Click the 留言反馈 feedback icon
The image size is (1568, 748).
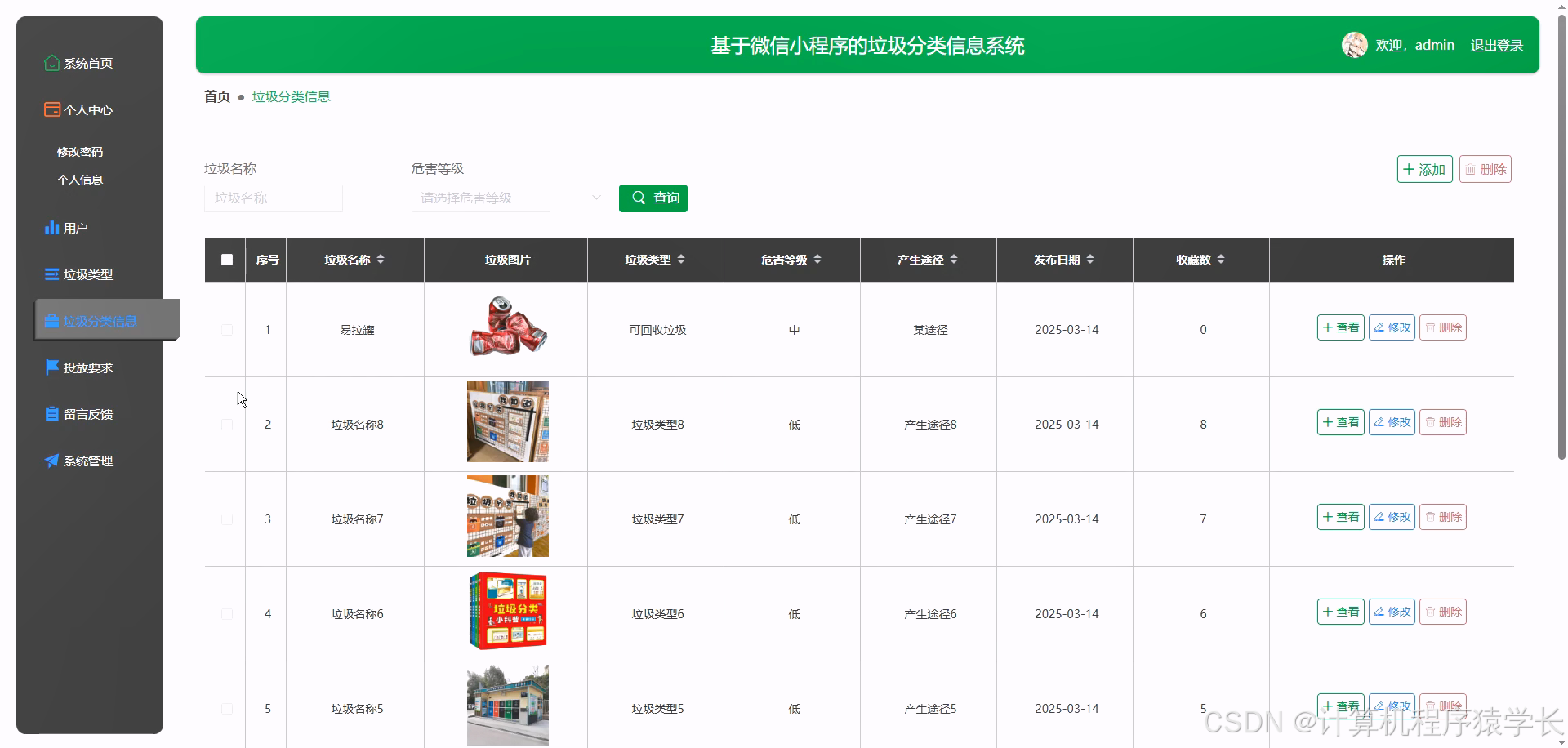point(51,413)
